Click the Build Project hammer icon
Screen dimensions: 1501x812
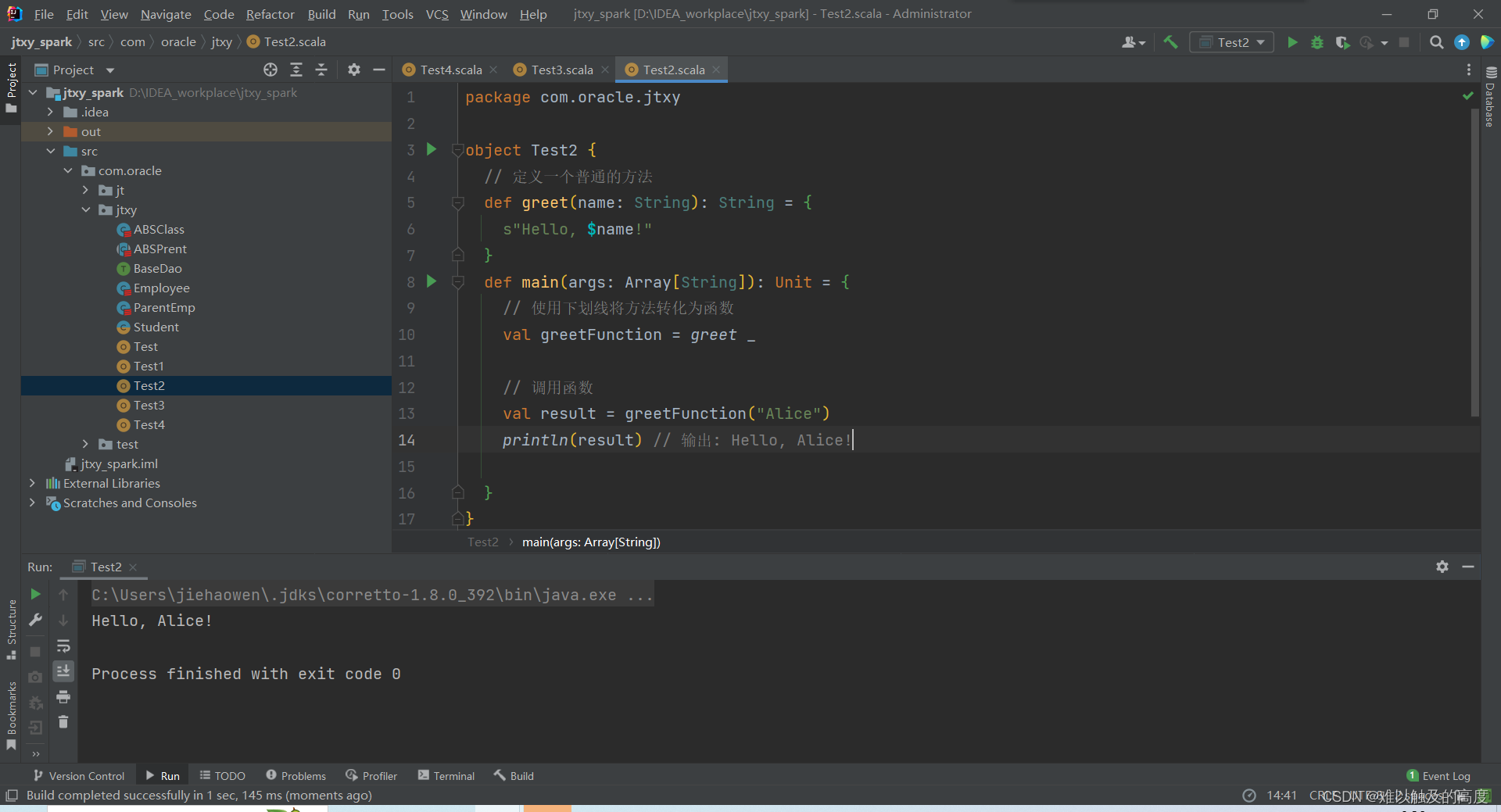(x=1170, y=42)
